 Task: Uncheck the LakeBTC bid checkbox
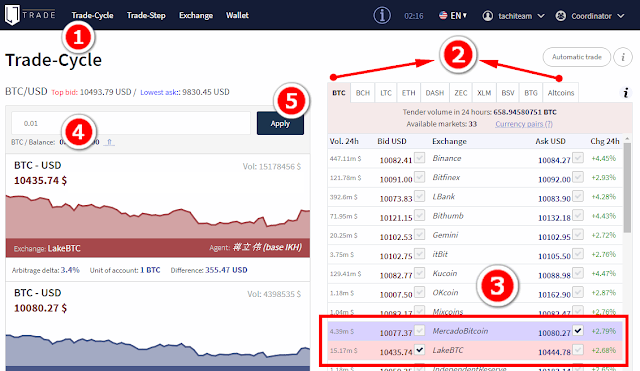(419, 349)
